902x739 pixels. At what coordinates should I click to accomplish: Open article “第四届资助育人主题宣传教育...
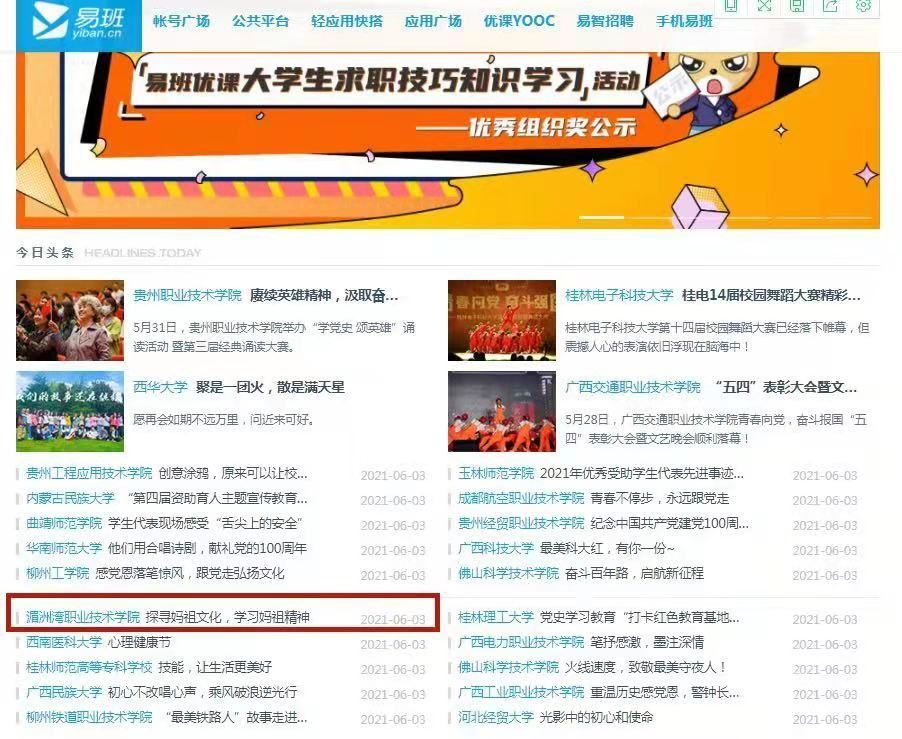click(x=216, y=498)
